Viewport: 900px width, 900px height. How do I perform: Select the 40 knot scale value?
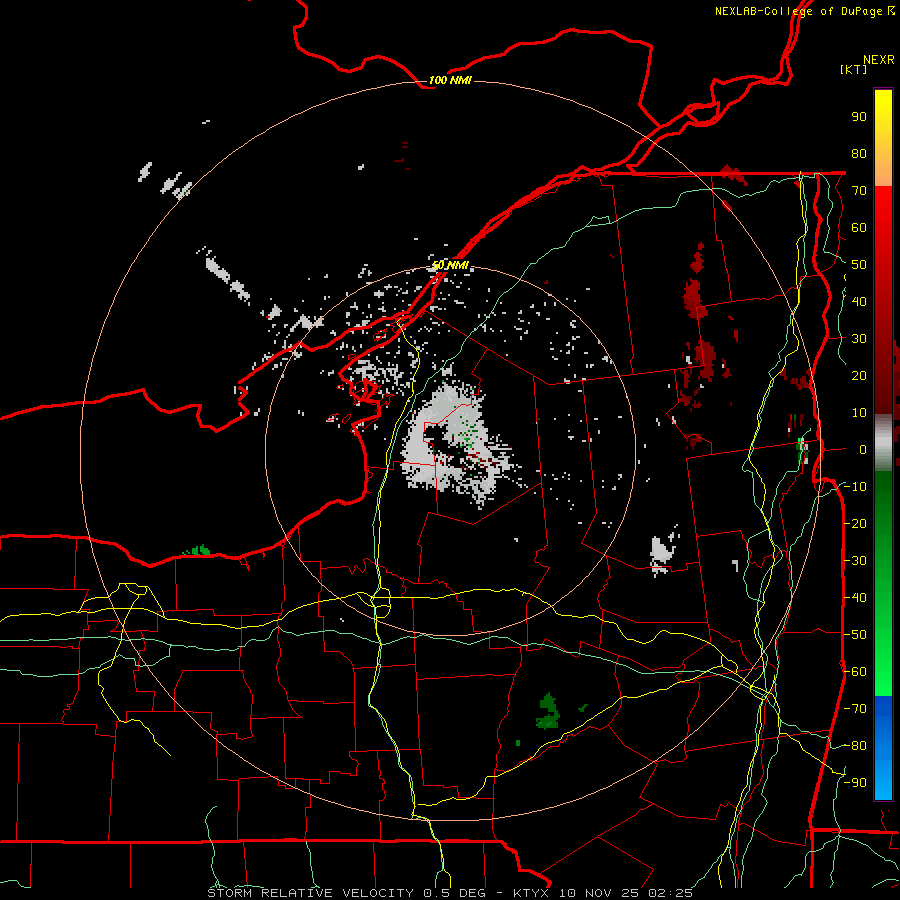859,302
